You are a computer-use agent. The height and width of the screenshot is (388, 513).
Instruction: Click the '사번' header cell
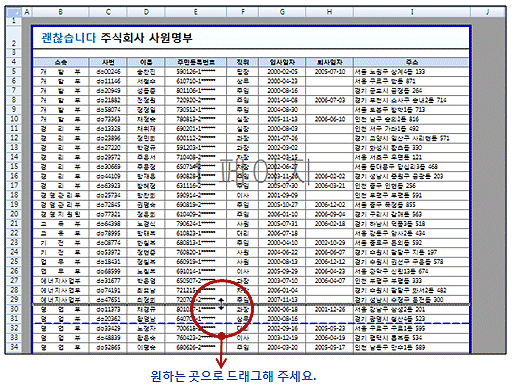point(108,62)
